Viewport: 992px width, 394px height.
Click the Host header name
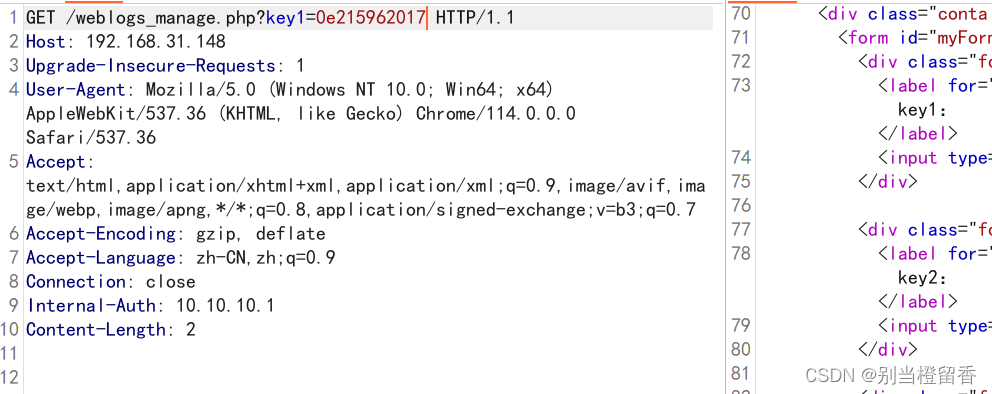pyautogui.click(x=46, y=42)
